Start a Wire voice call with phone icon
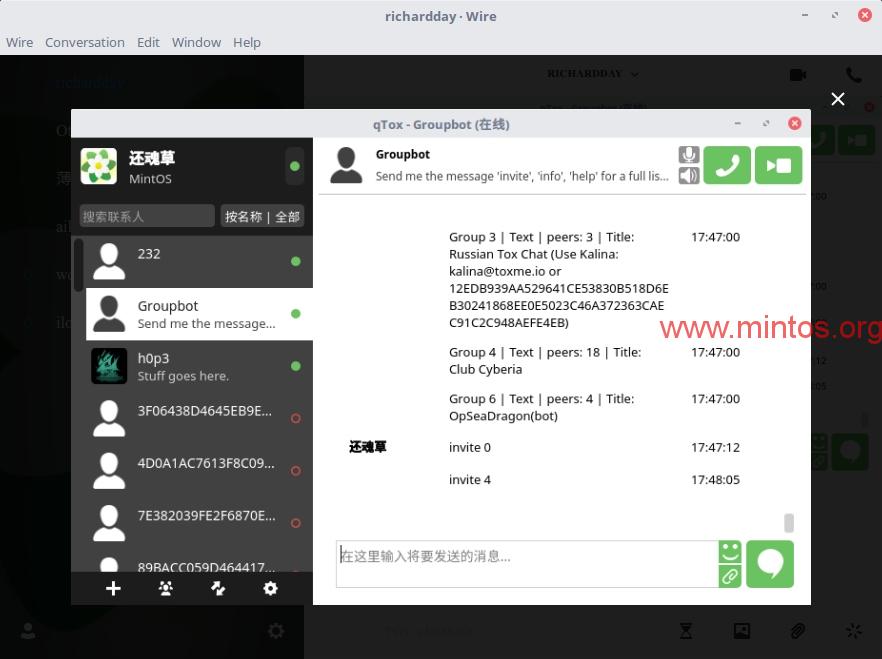Image resolution: width=882 pixels, height=659 pixels. coord(853,75)
